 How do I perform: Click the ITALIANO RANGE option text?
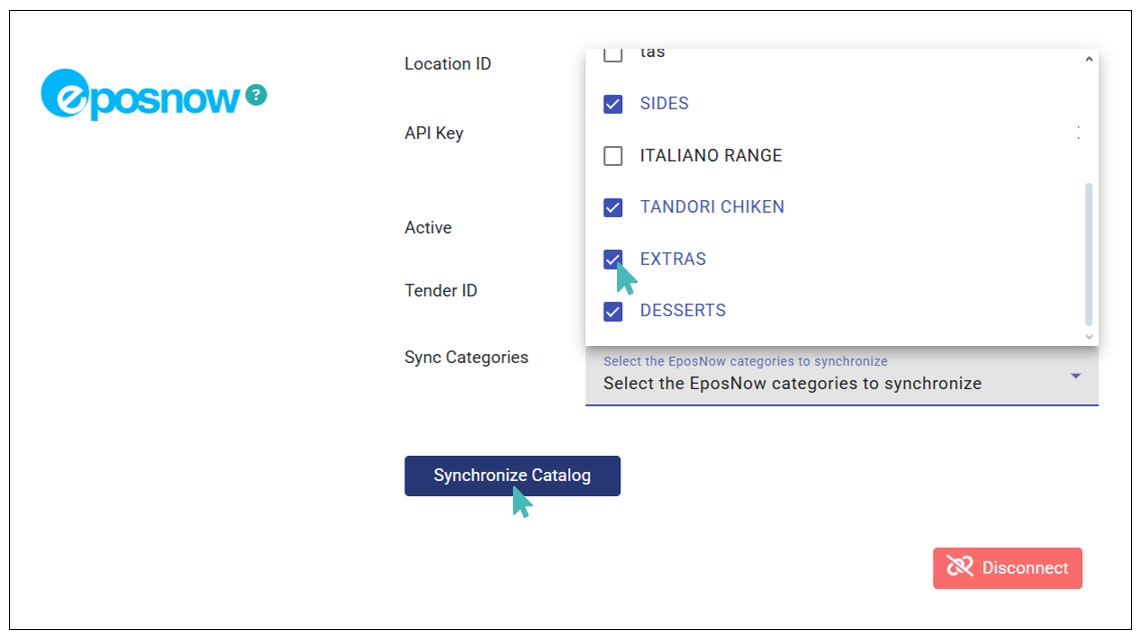coord(711,156)
